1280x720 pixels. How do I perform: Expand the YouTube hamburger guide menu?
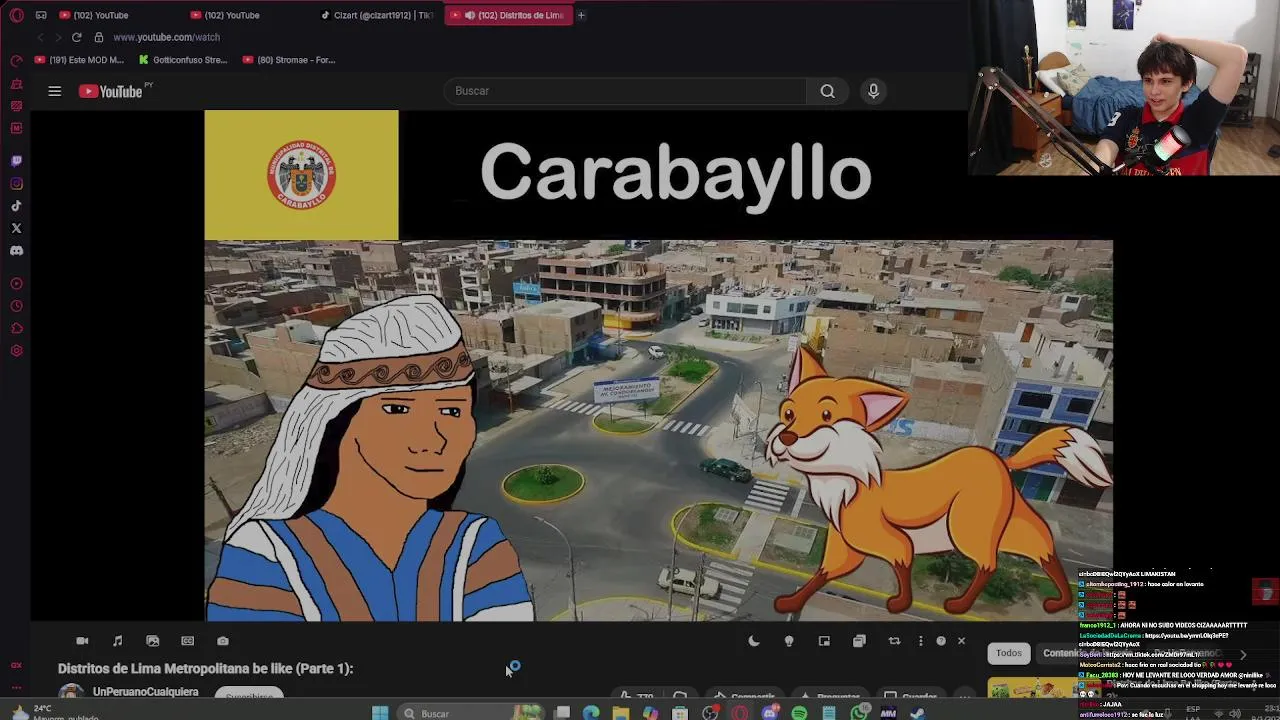(x=55, y=91)
